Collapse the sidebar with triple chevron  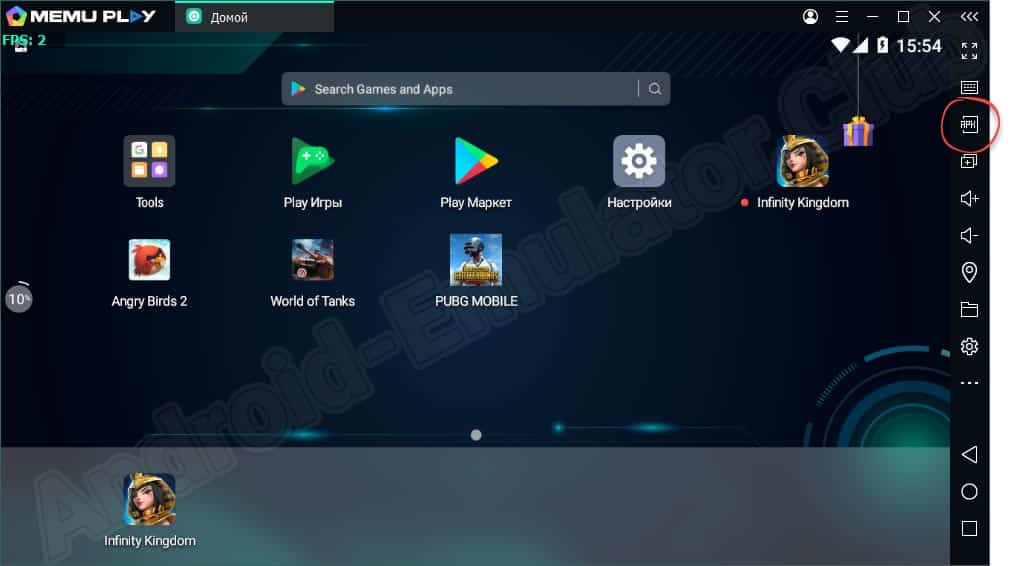coord(968,17)
